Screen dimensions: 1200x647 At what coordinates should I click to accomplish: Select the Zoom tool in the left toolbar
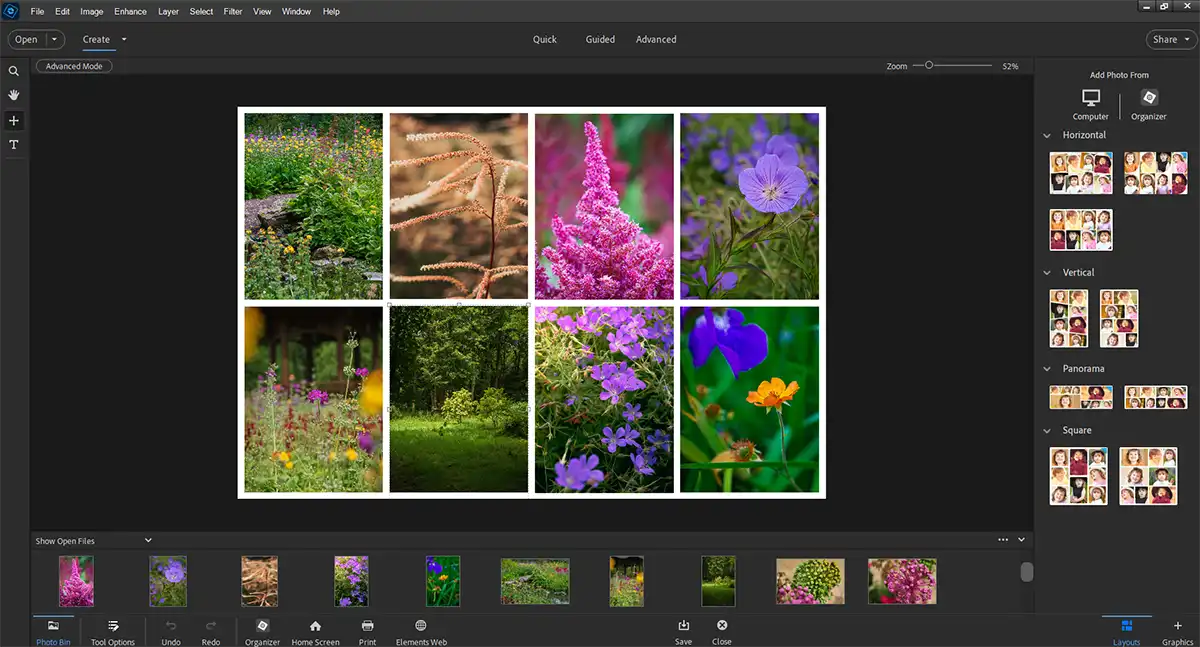[14, 71]
